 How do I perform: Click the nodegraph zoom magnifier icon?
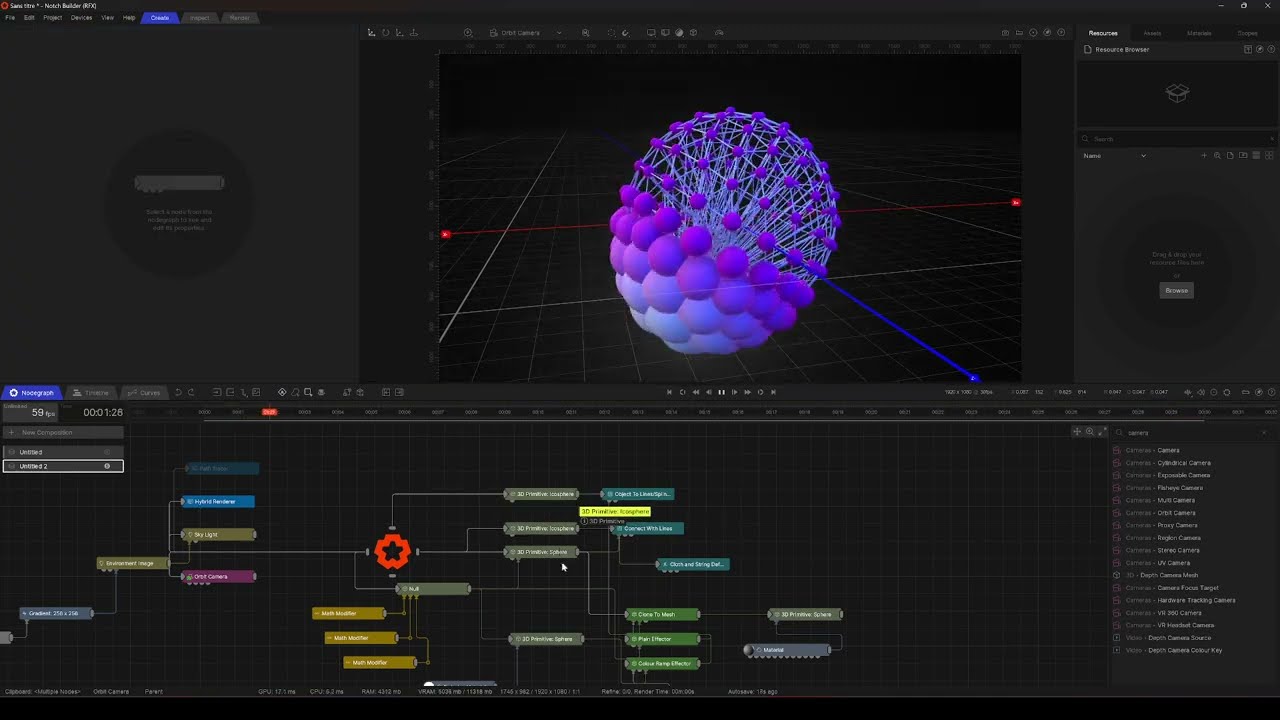(1090, 432)
